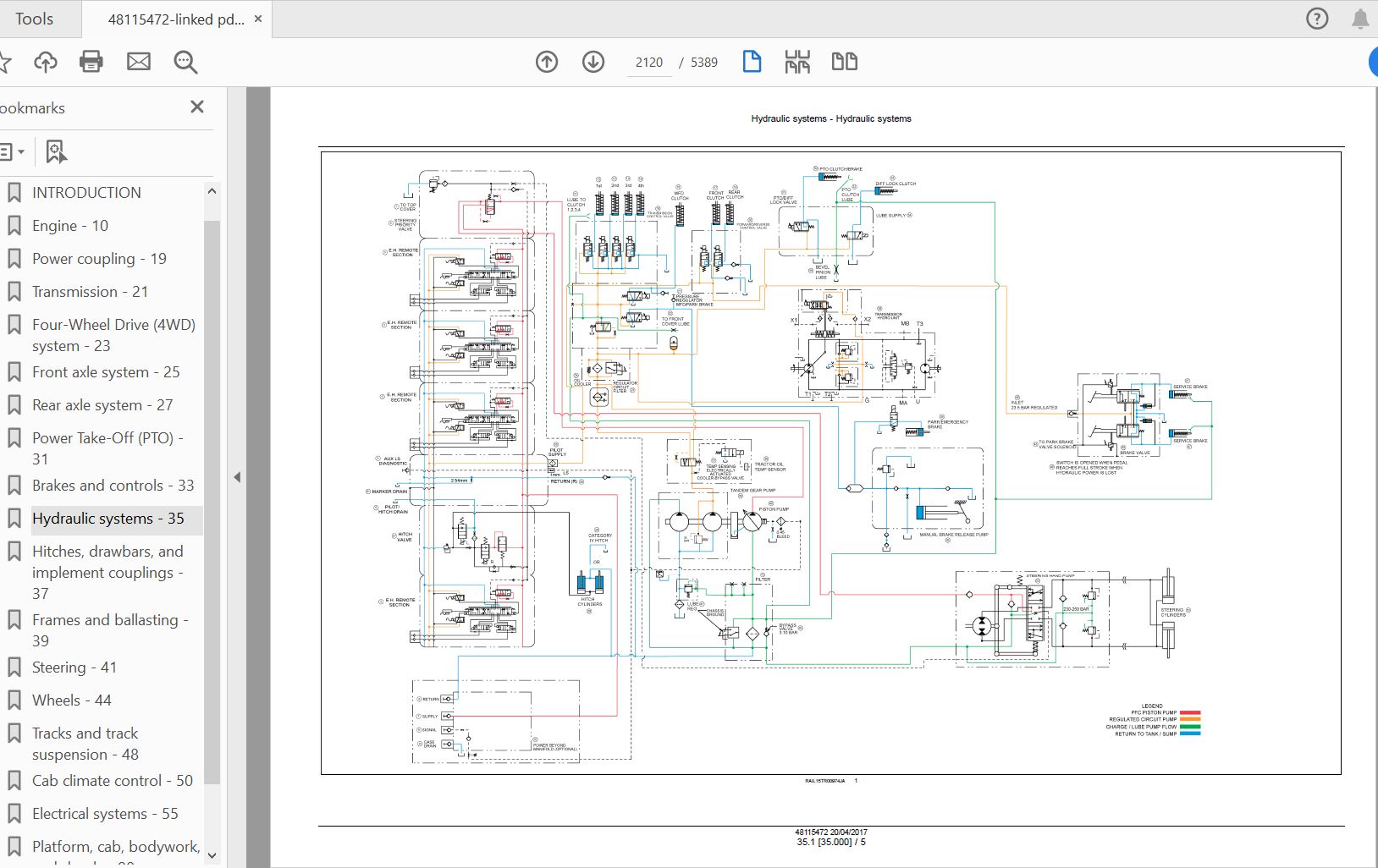Send file by email envelope icon
The image size is (1378, 868).
[139, 62]
